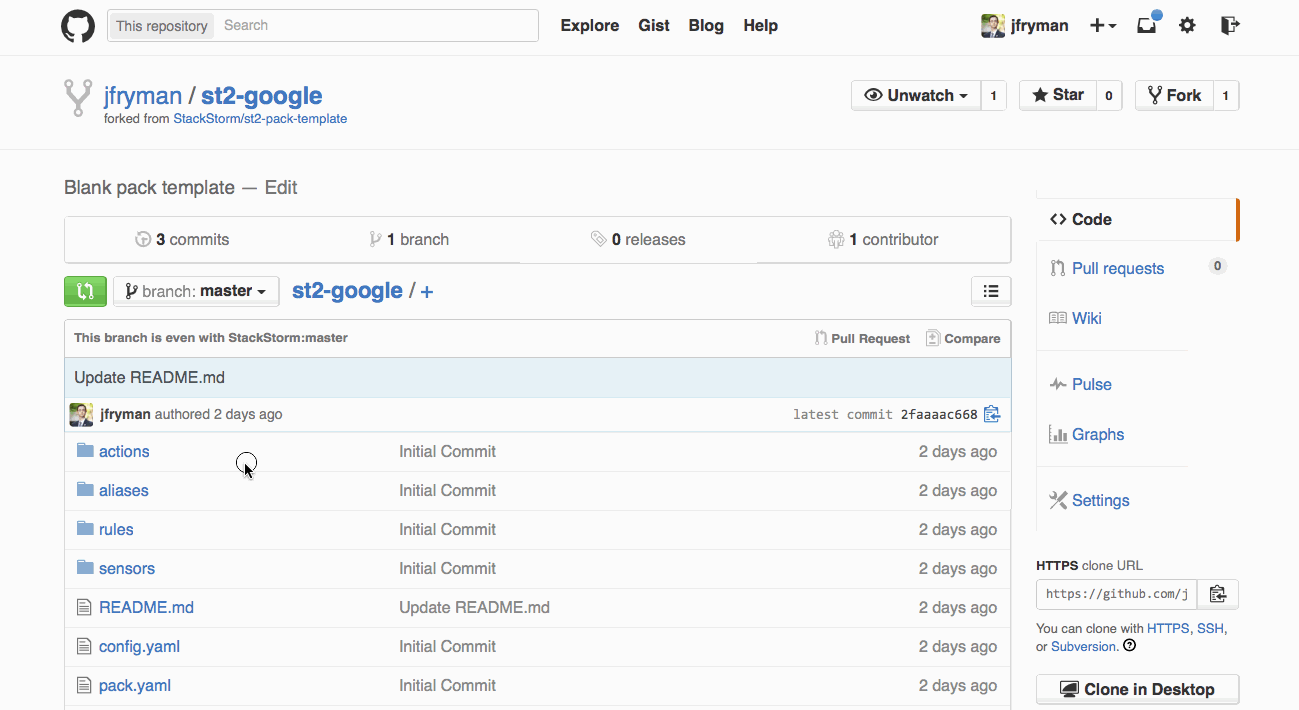Click the aliases folder icon
The height and width of the screenshot is (710, 1299).
coord(85,490)
